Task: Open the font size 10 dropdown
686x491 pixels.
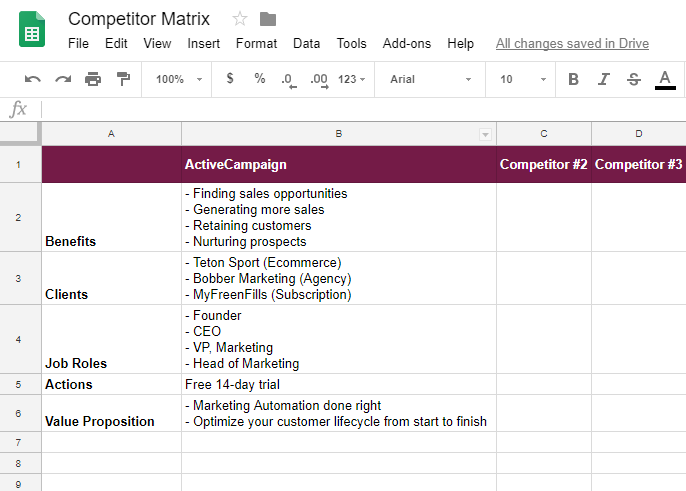Action: (x=522, y=79)
